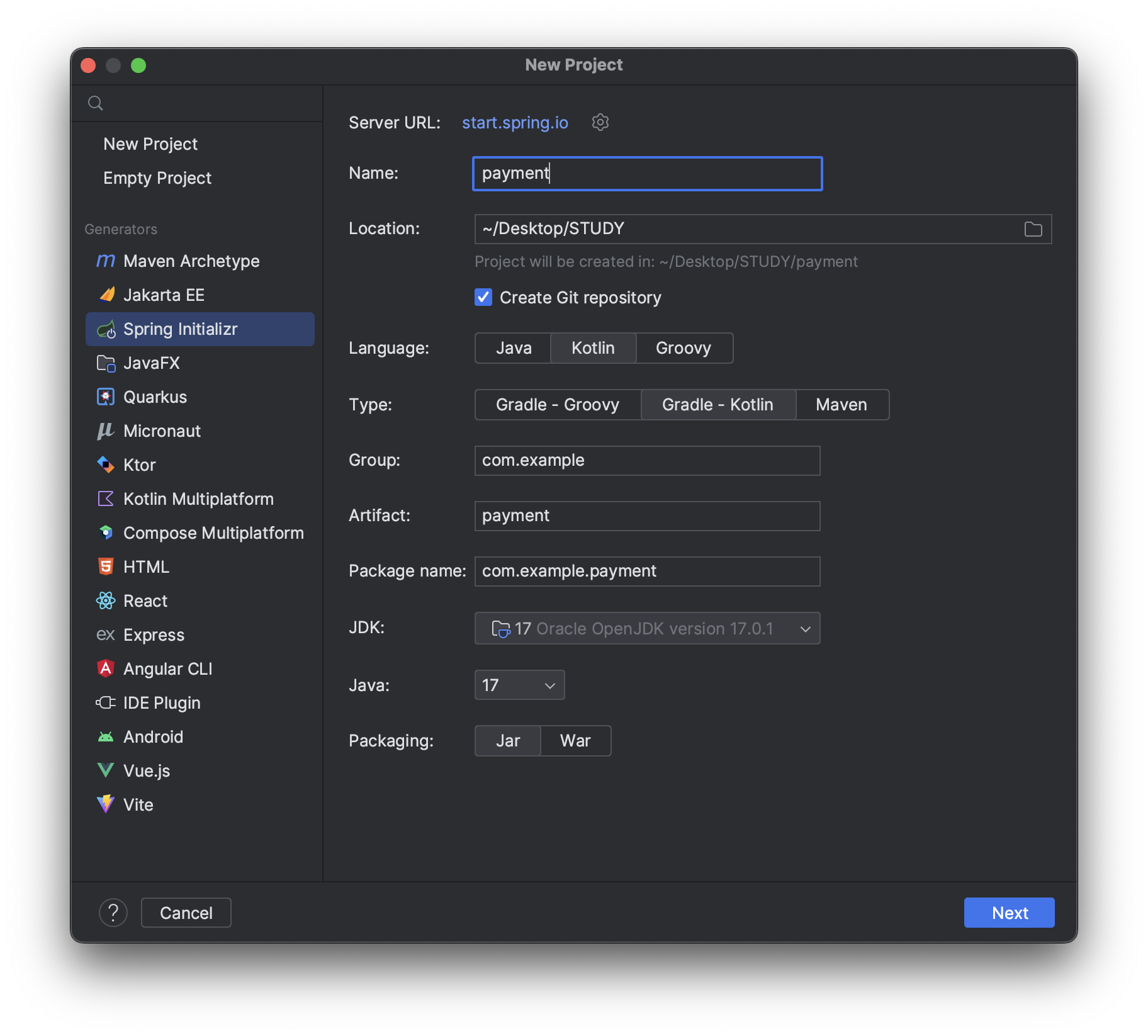Cancel the New Project dialog

tap(186, 913)
